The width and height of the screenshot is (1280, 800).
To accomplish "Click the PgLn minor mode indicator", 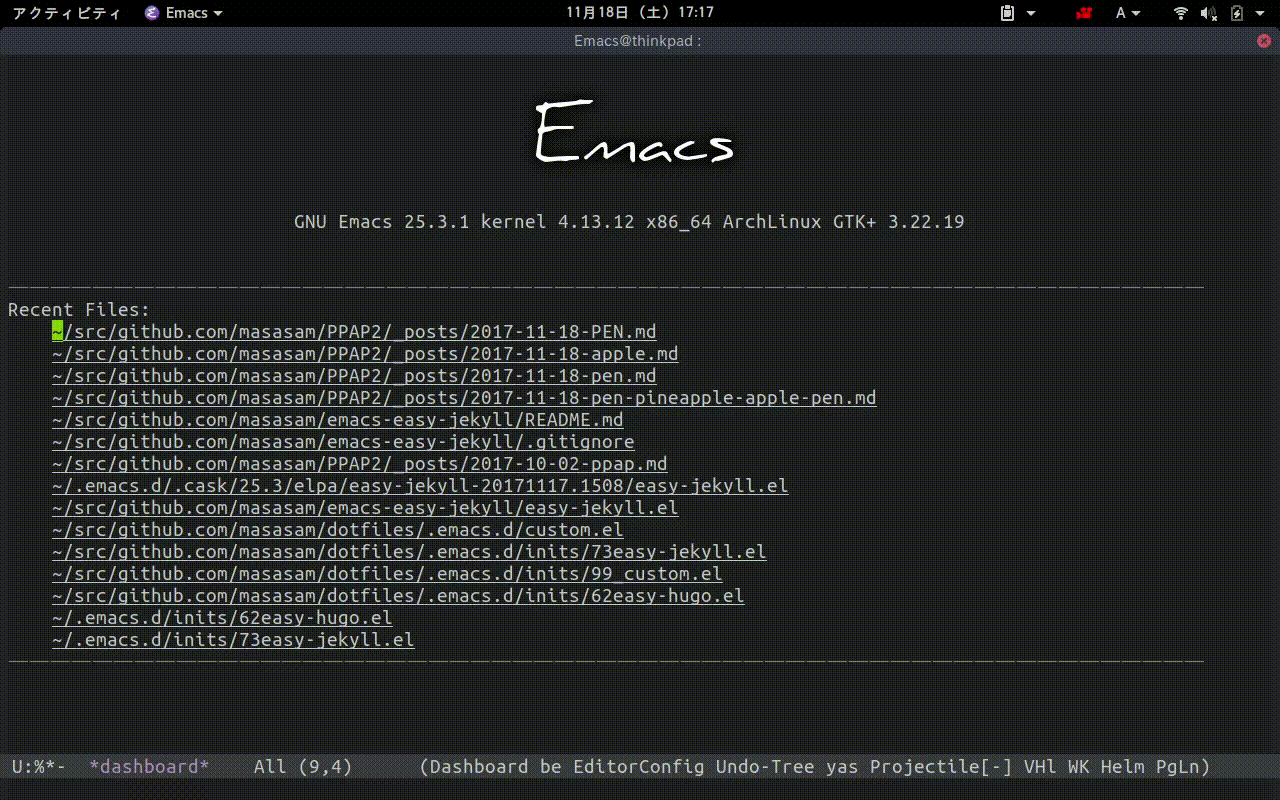I will tap(1178, 767).
